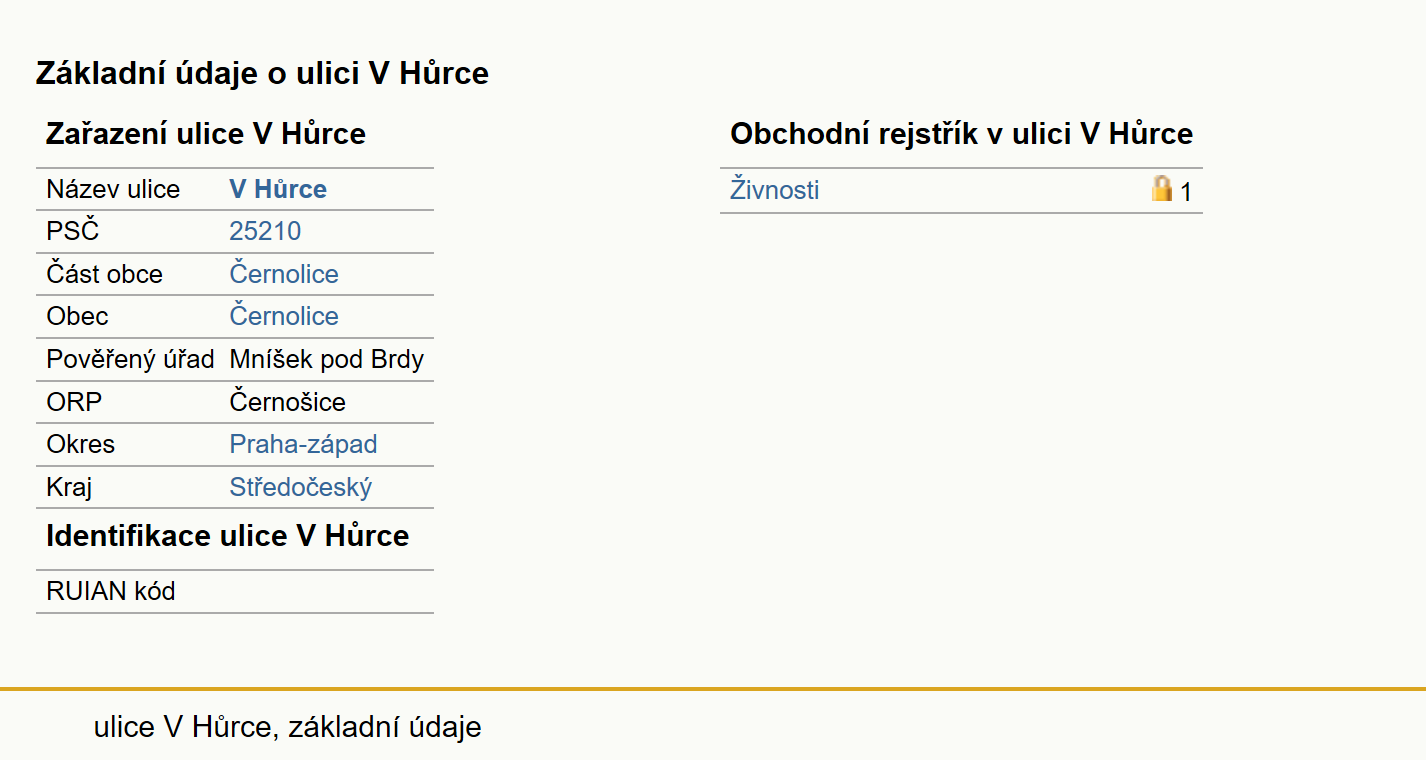The width and height of the screenshot is (1426, 760).
Task: Click the Obchodní rejstřík v ulici heading
Action: 961,134
